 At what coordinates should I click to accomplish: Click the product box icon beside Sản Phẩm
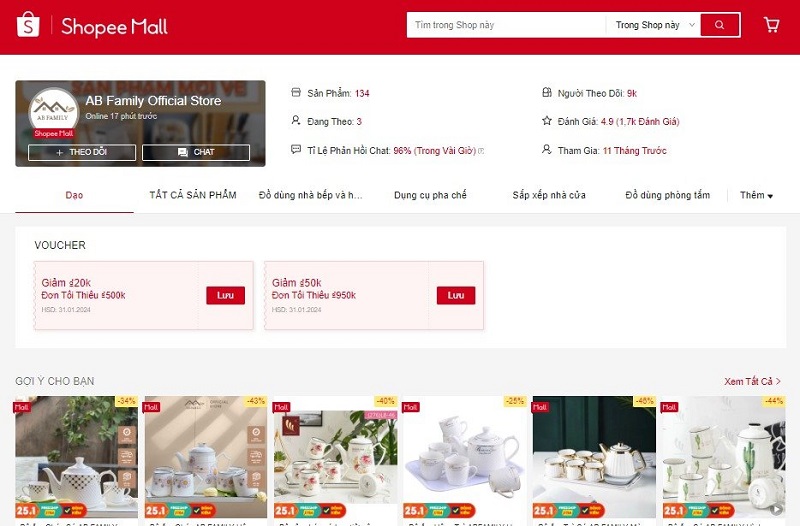[295, 93]
